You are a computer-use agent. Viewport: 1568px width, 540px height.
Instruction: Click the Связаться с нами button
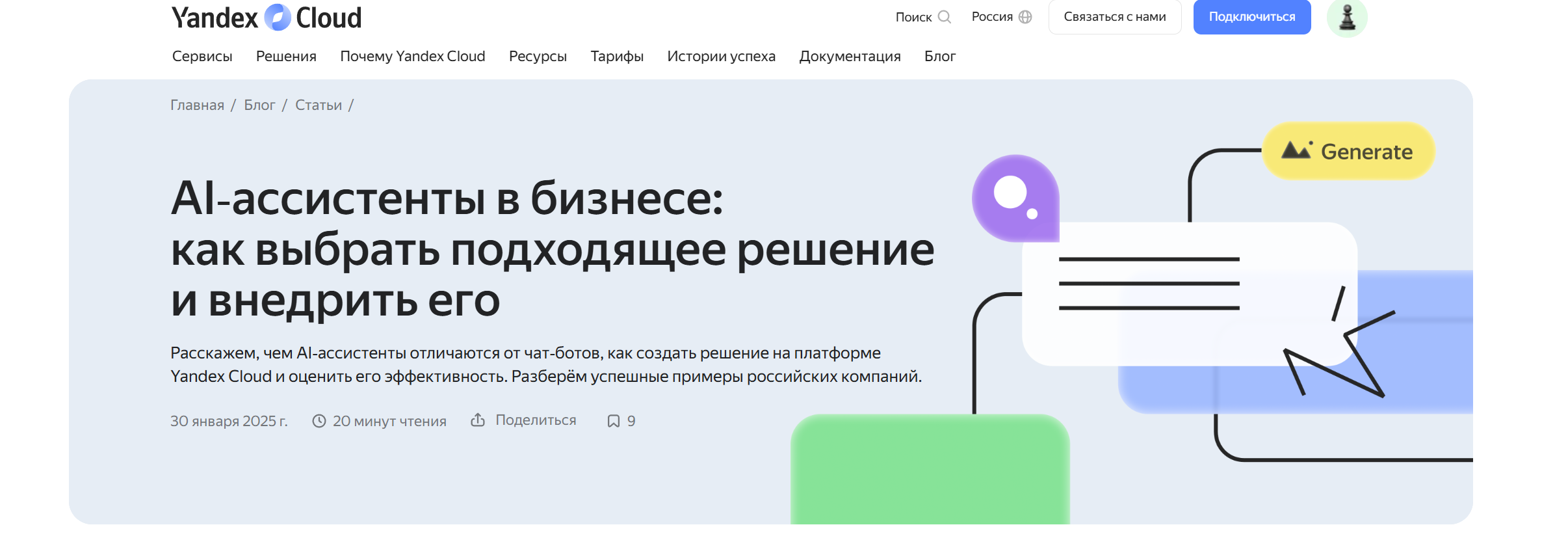[1115, 17]
